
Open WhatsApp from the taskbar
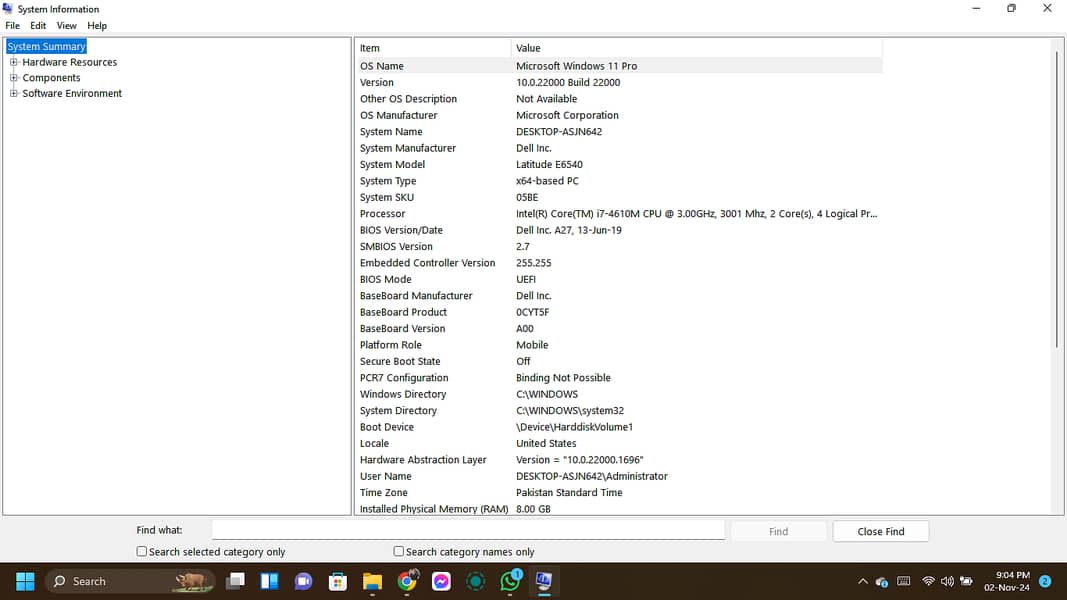[511, 581]
